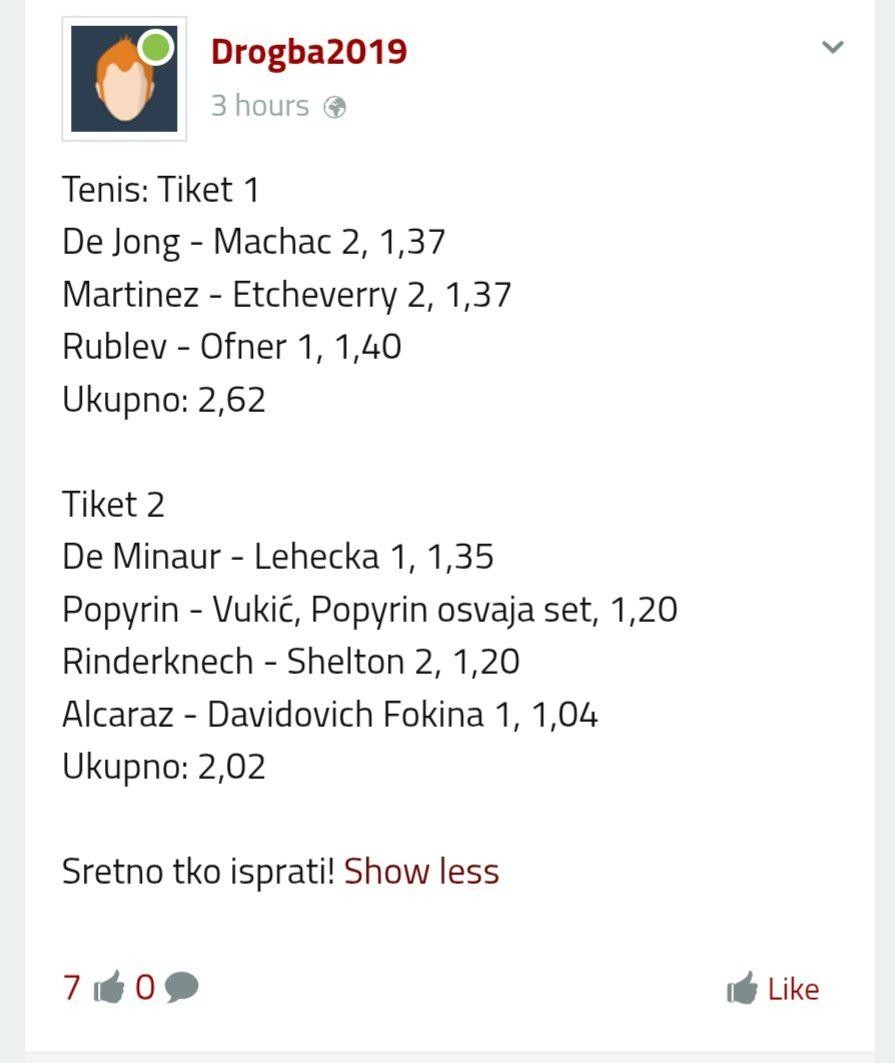Viewport: 895px width, 1063px height.
Task: Open the Drogba2019 username link
Action: point(309,52)
